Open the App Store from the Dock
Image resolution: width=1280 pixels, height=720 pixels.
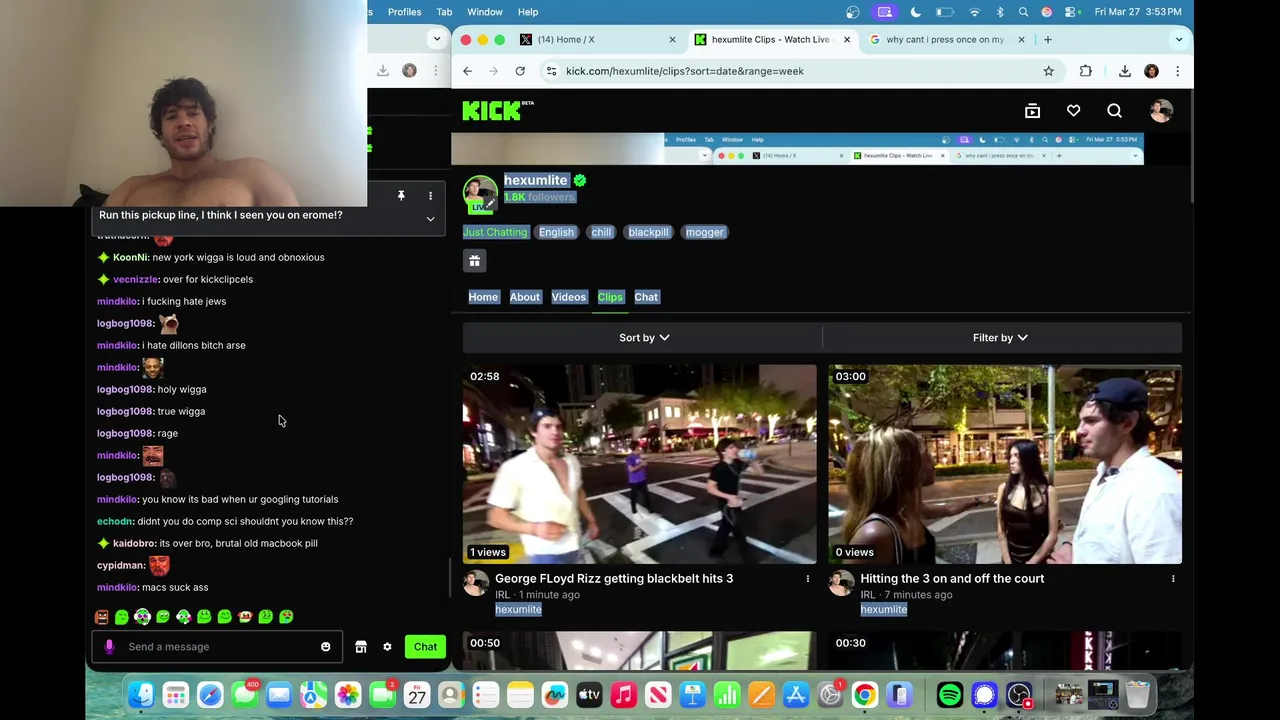pos(796,694)
